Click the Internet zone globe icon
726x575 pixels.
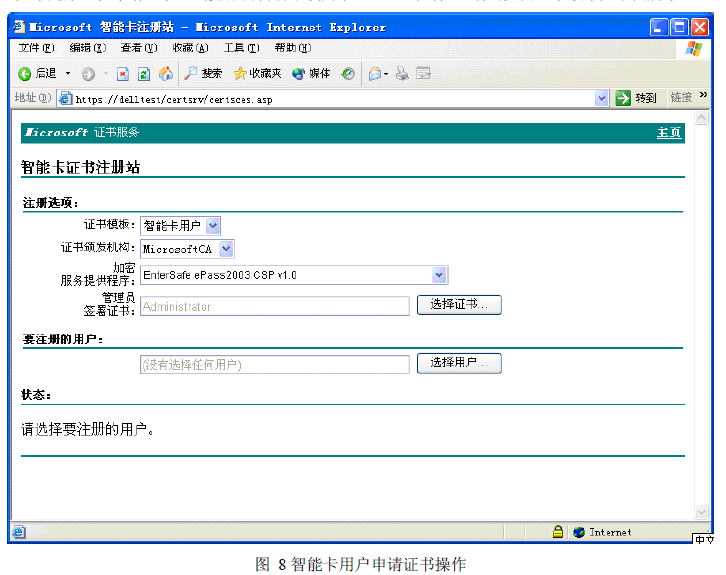pyautogui.click(x=579, y=532)
